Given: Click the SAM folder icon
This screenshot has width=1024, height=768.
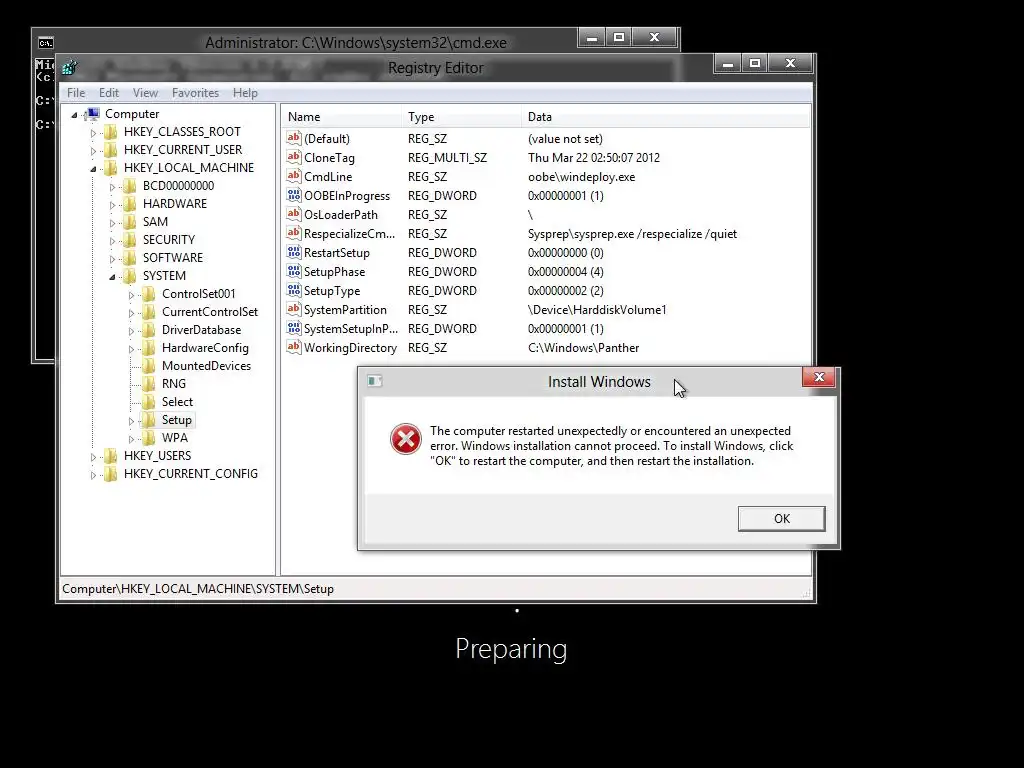Looking at the screenshot, I should [x=130, y=222].
